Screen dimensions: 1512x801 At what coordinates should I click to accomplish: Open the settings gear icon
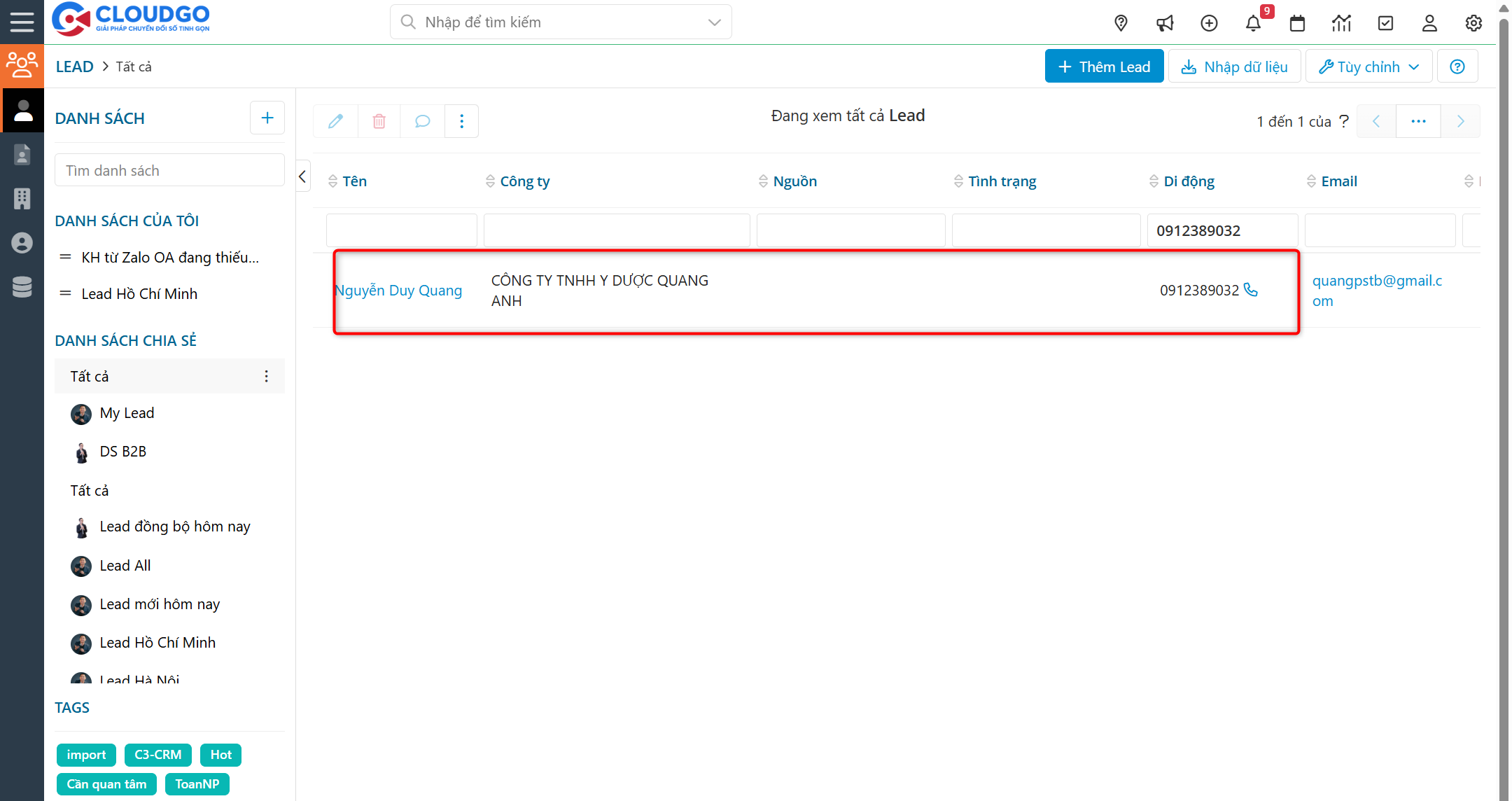coord(1473,23)
